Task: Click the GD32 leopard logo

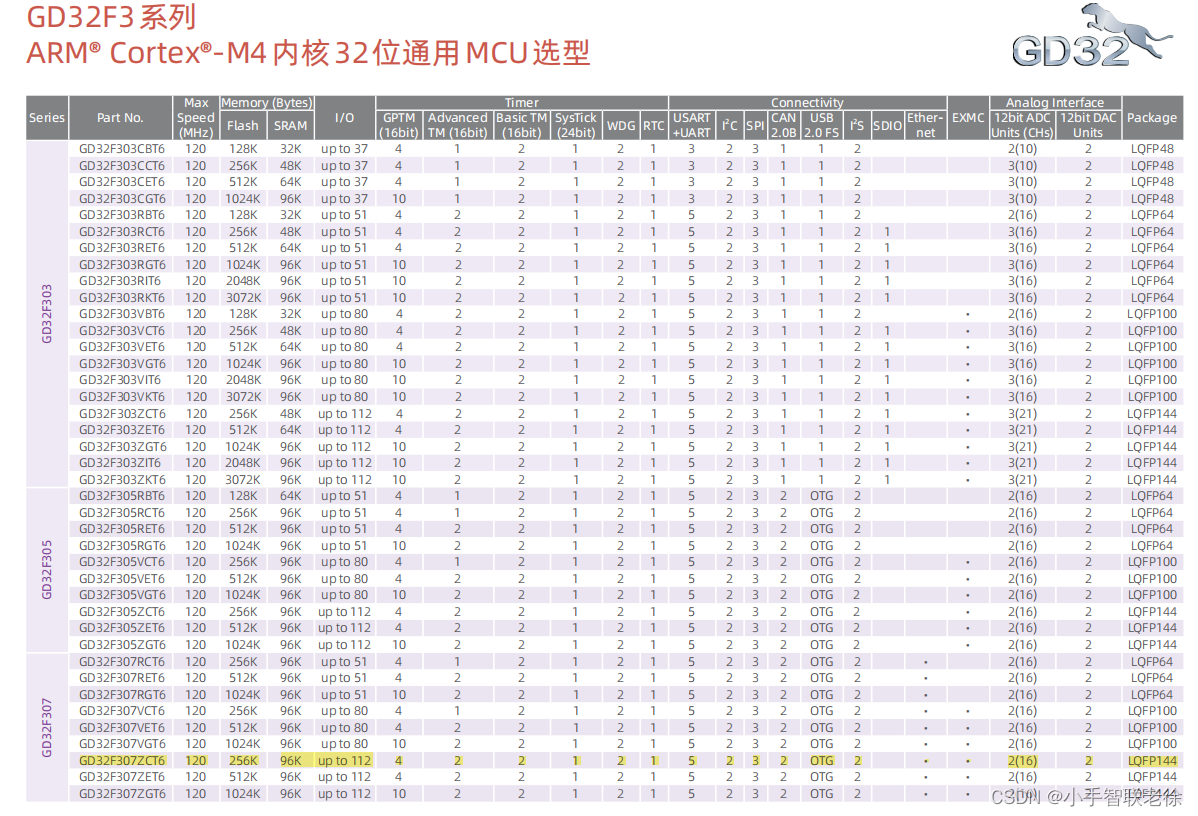Action: pyautogui.click(x=1091, y=37)
